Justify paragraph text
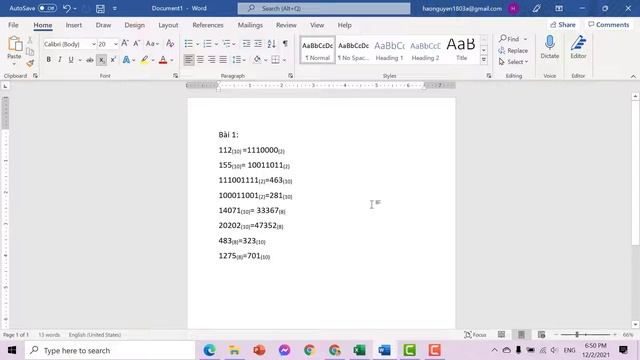The height and width of the screenshot is (360, 640). tap(223, 60)
